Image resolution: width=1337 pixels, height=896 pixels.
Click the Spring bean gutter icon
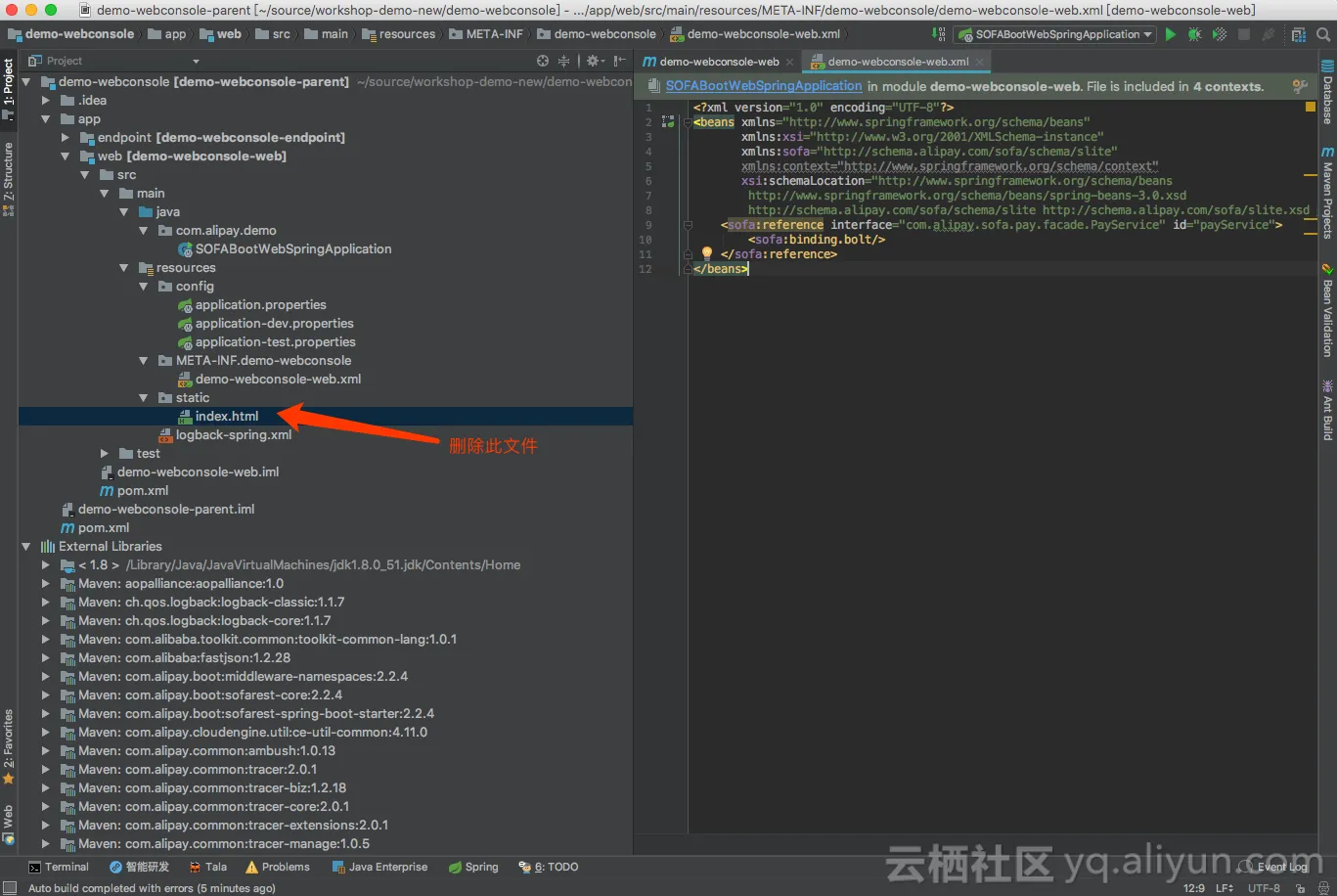point(668,122)
